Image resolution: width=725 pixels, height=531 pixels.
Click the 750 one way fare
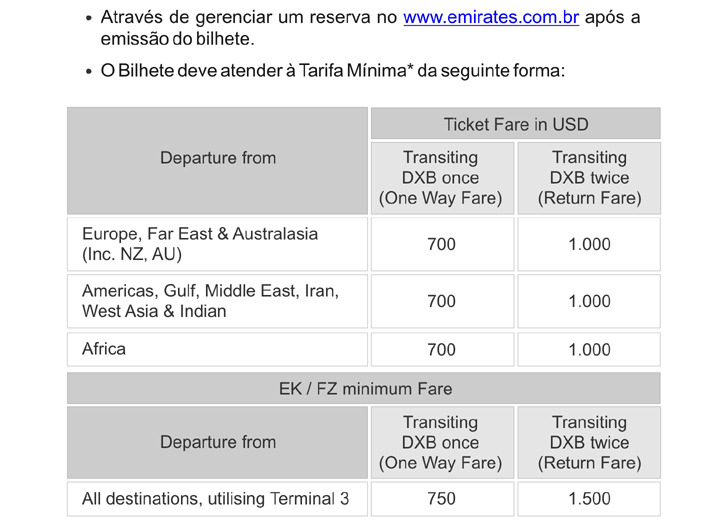pyautogui.click(x=442, y=499)
